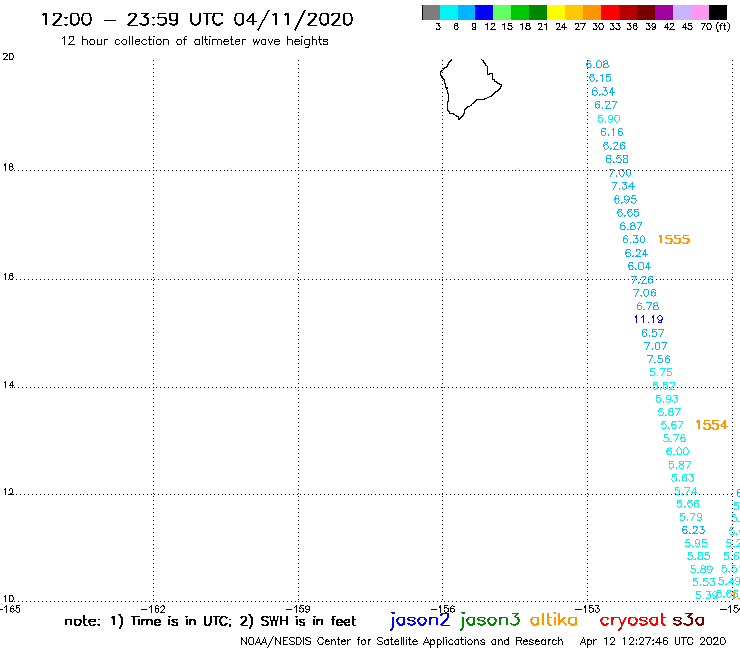Click the -162 longitude axis label
Viewport: 740px width, 650px height.
(x=153, y=609)
